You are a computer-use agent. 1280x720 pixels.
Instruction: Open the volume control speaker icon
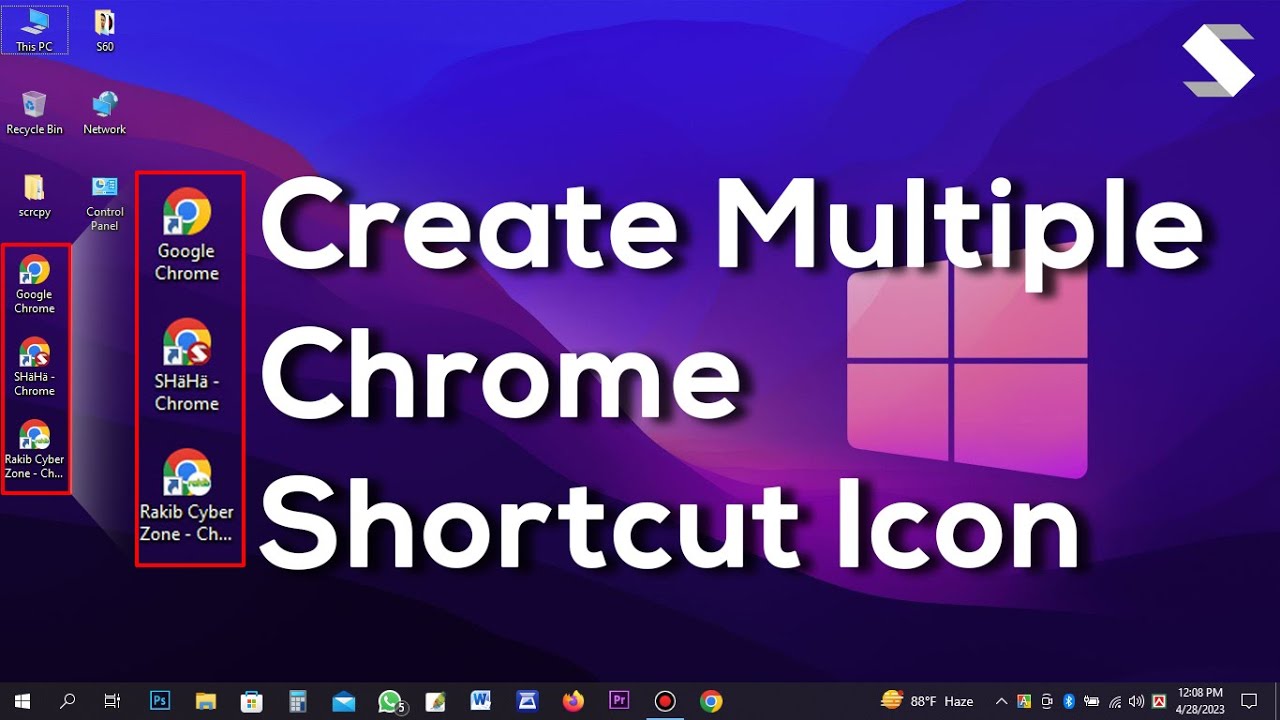coord(1137,701)
